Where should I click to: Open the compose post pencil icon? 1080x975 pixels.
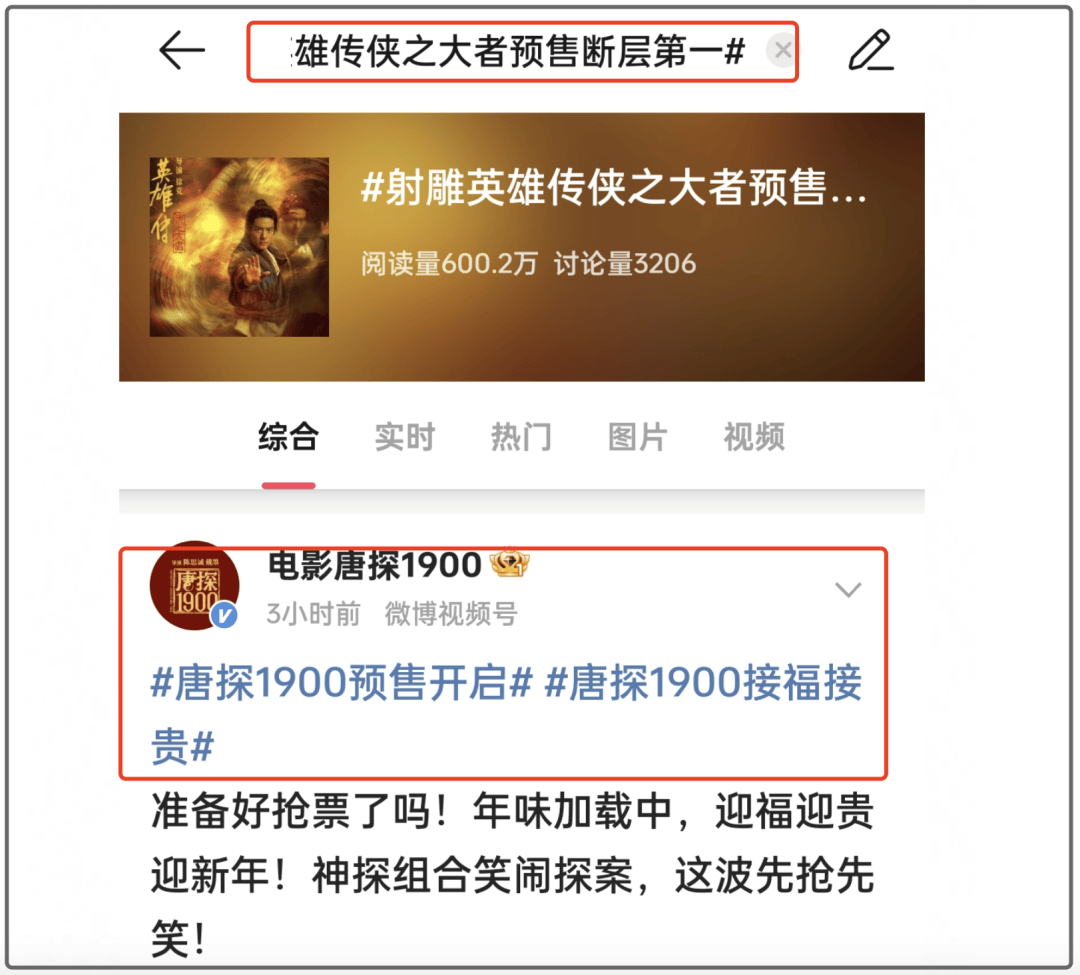tap(871, 50)
